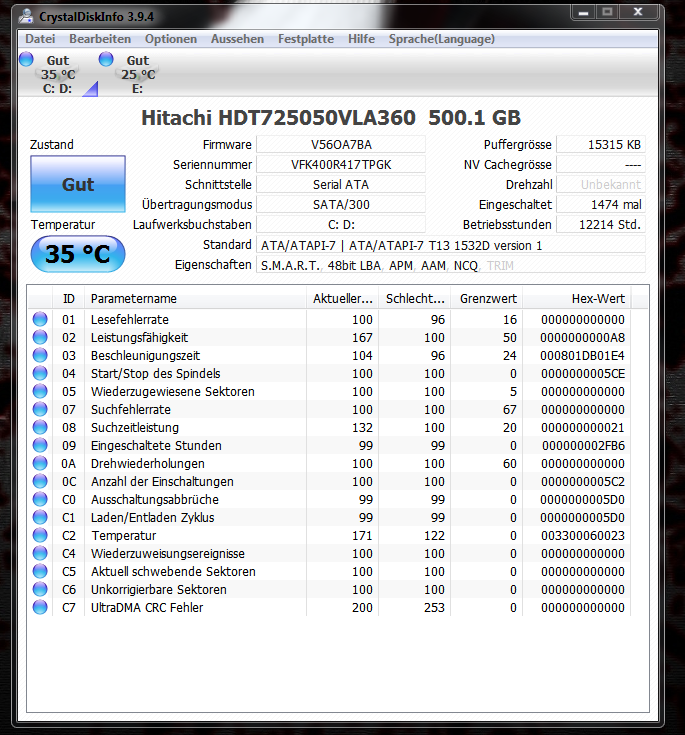Select the Lesefehlerrate parameter name
The image size is (685, 735).
(x=130, y=320)
